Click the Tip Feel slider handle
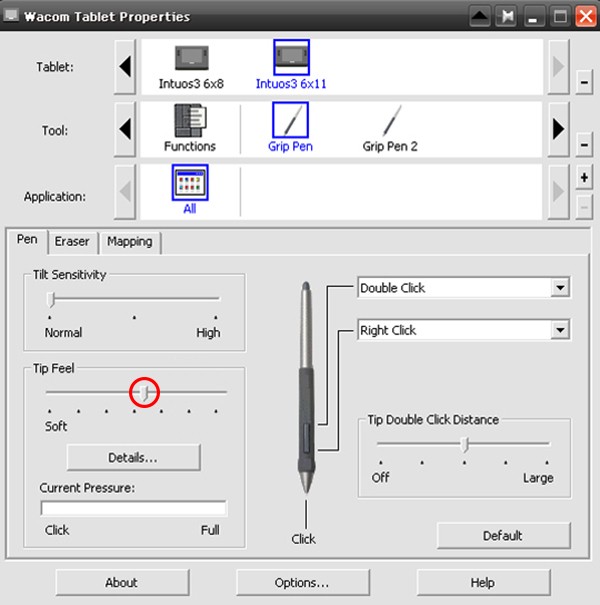Screen dimensions: 600x605 [145, 393]
